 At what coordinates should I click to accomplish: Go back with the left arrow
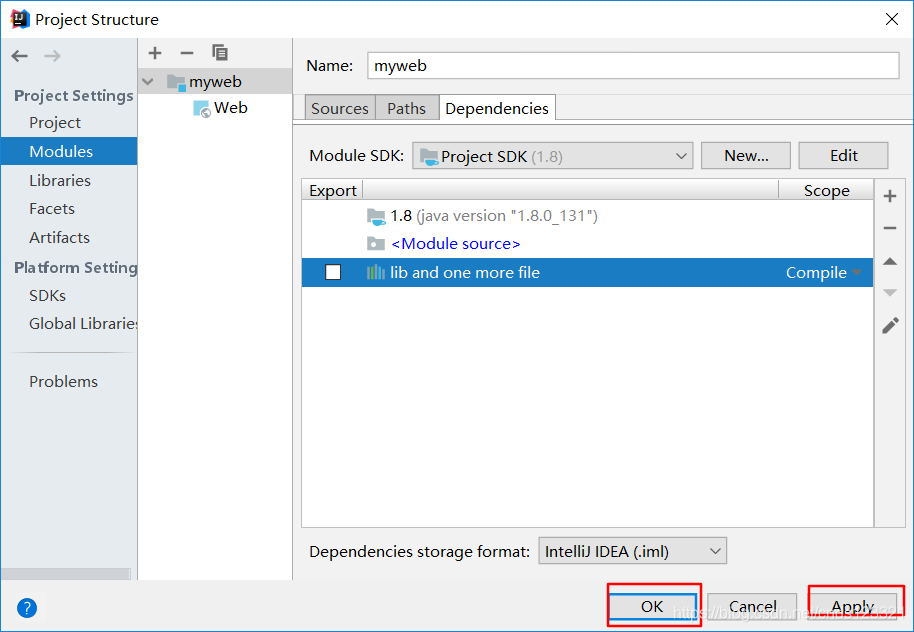[19, 56]
